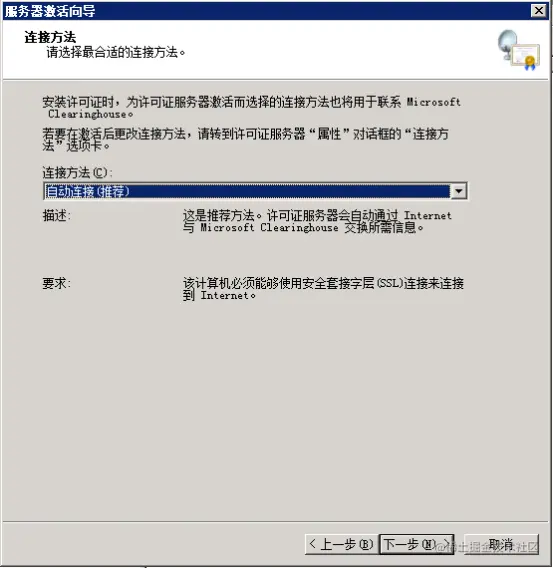Image resolution: width=554 pixels, height=569 pixels.
Task: Click the 请选择最合适的连接方法 subtitle
Action: coord(116,53)
